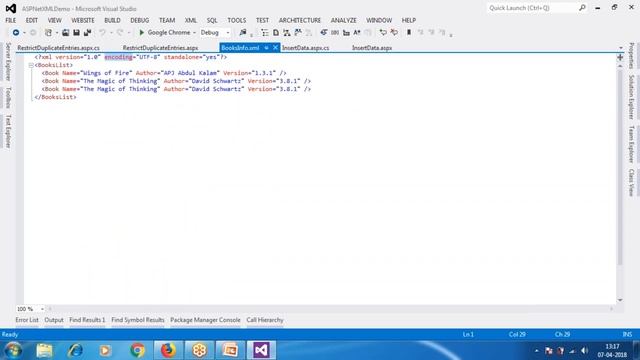
Task: Click the split editor plus icon
Action: point(620,58)
